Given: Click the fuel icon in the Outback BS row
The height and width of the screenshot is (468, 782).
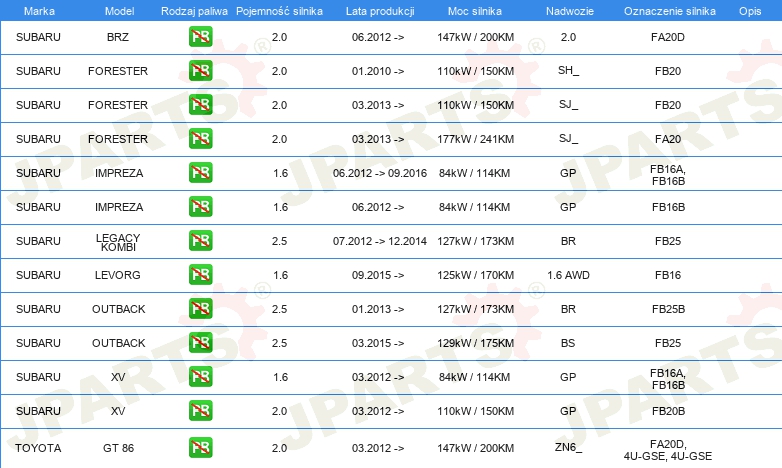Looking at the screenshot, I should click(x=200, y=342).
